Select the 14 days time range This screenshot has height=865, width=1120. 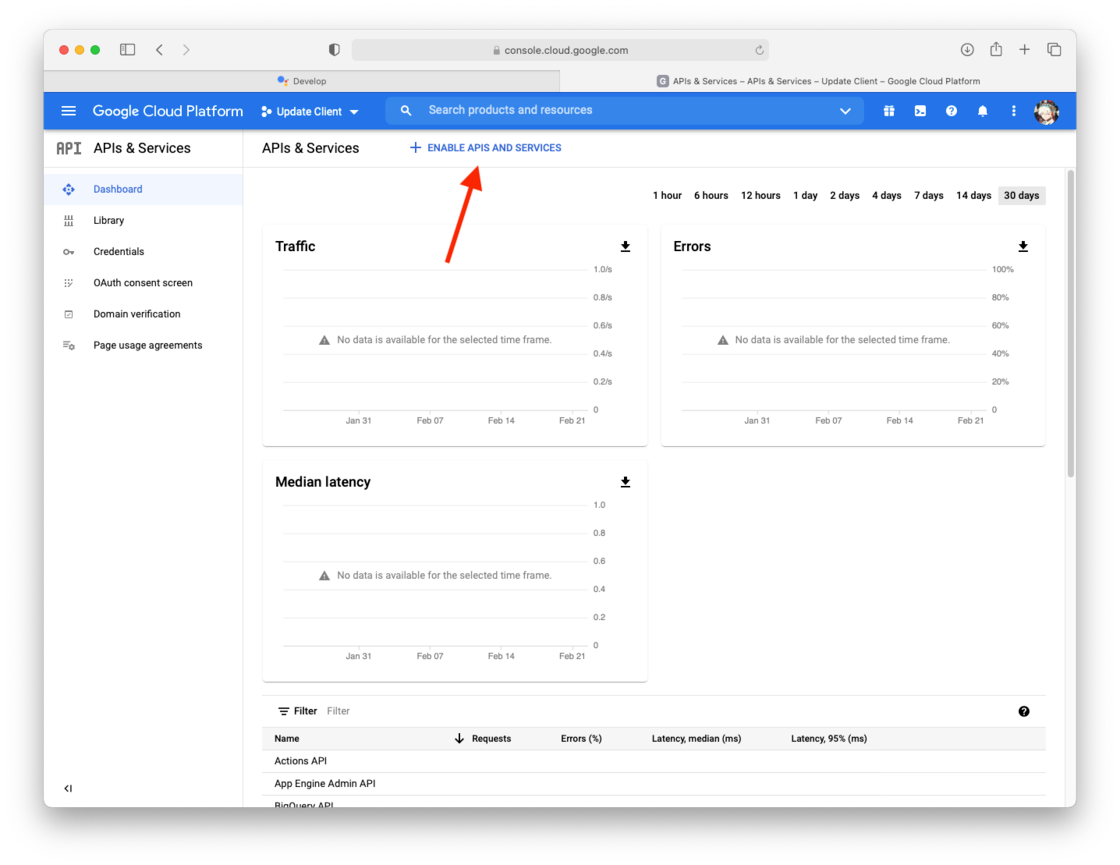(974, 196)
